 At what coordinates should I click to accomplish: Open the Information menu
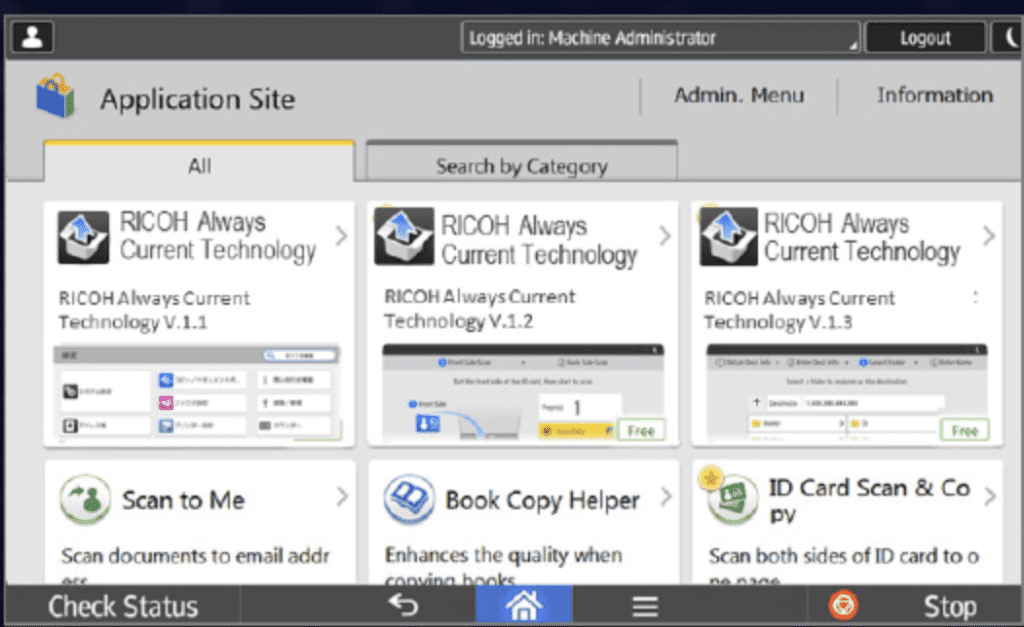[x=935, y=95]
